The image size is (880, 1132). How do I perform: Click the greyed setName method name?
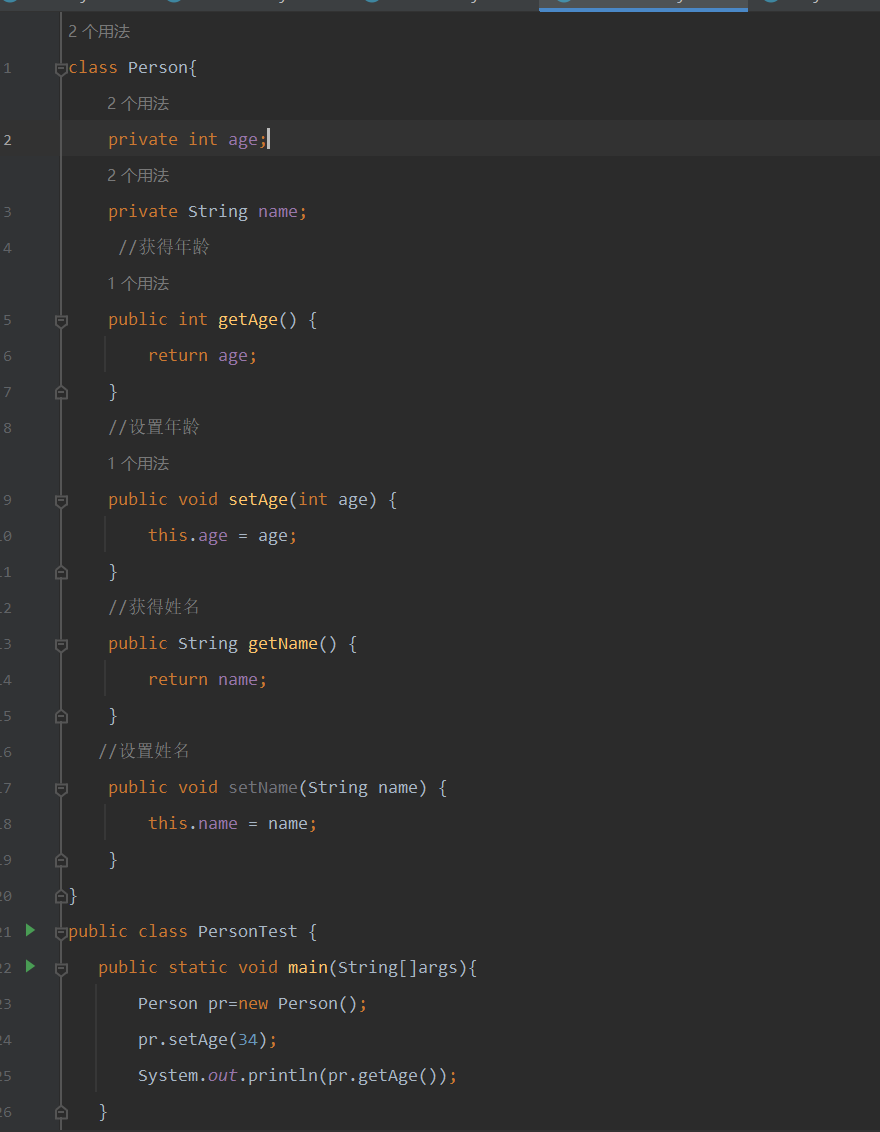pos(263,788)
